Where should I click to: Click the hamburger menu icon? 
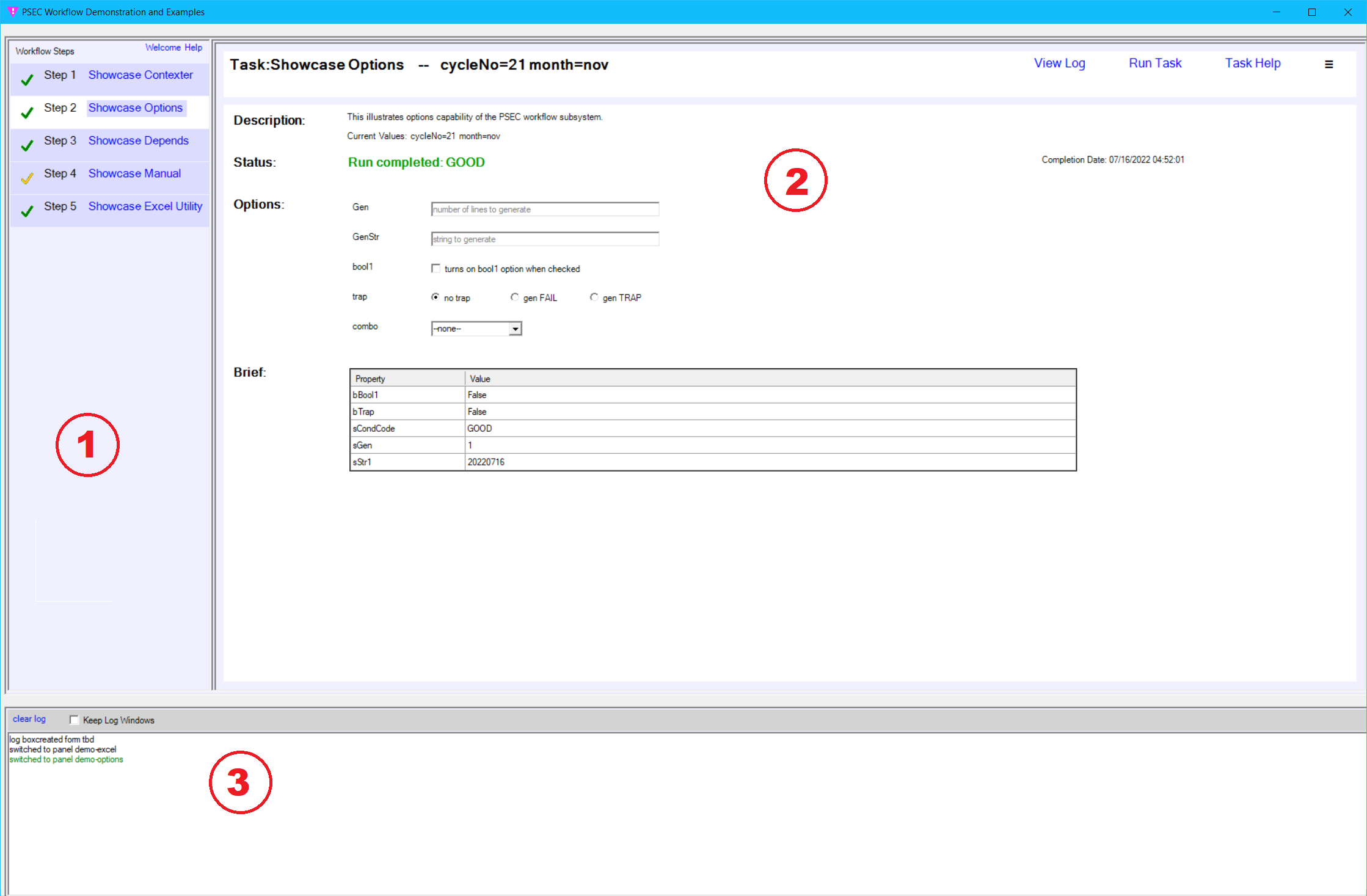[1329, 65]
